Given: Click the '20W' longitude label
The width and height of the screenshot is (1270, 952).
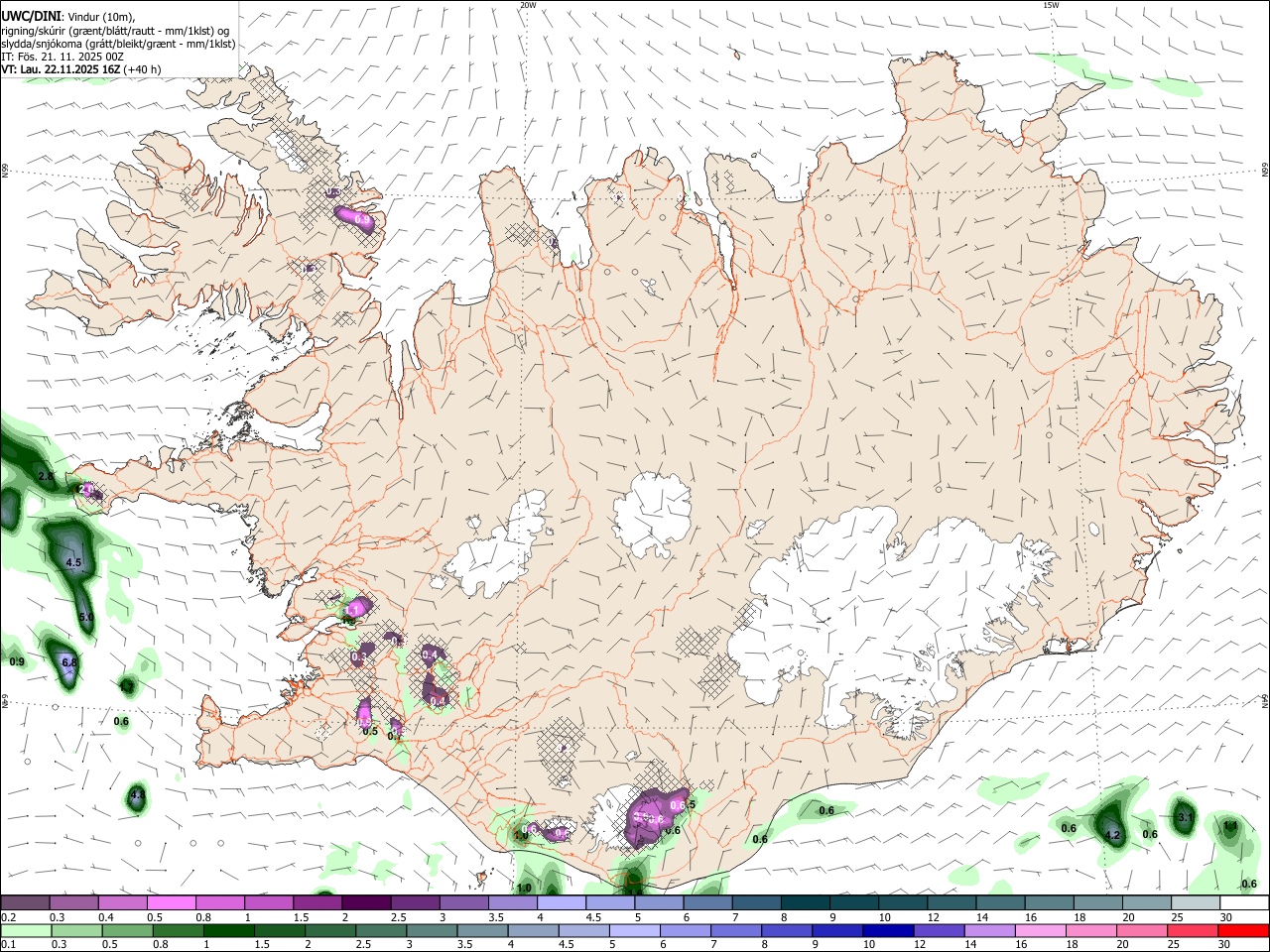Looking at the screenshot, I should (528, 5).
